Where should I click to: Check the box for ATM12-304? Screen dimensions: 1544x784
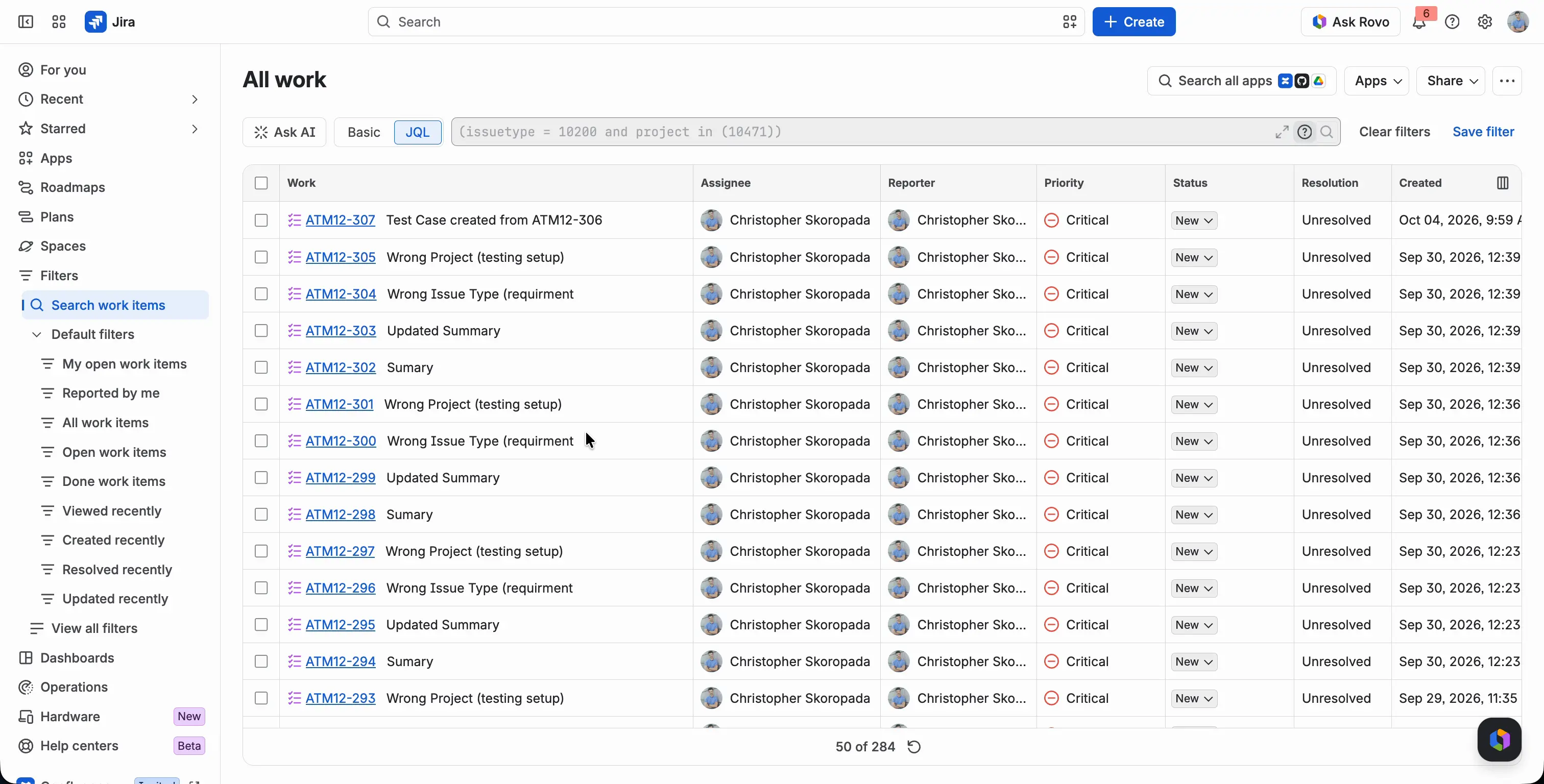click(x=261, y=293)
